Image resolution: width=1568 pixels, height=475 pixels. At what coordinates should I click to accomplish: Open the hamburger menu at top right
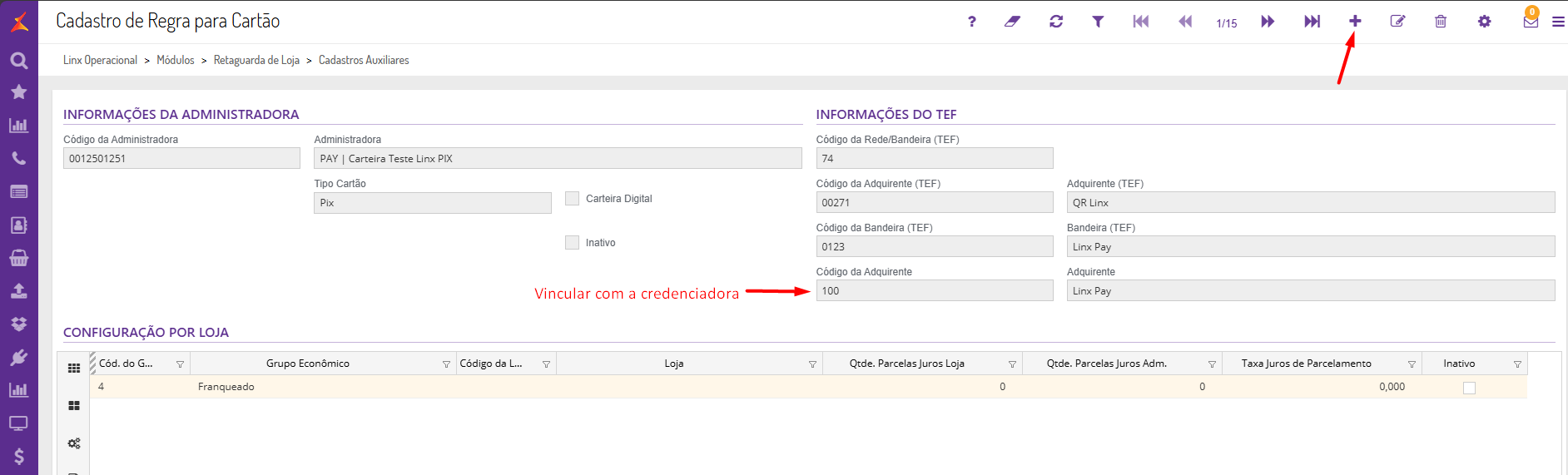[1558, 22]
